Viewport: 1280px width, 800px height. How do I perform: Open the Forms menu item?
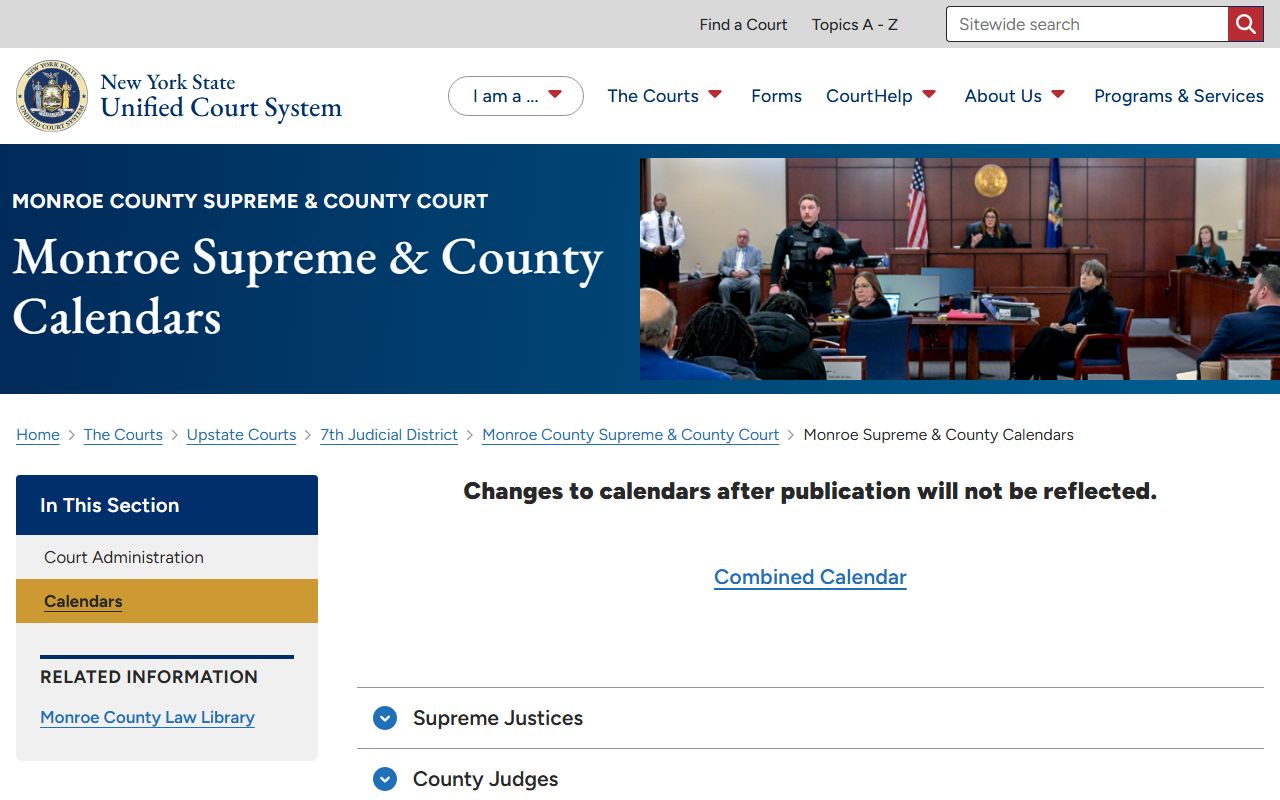click(776, 96)
